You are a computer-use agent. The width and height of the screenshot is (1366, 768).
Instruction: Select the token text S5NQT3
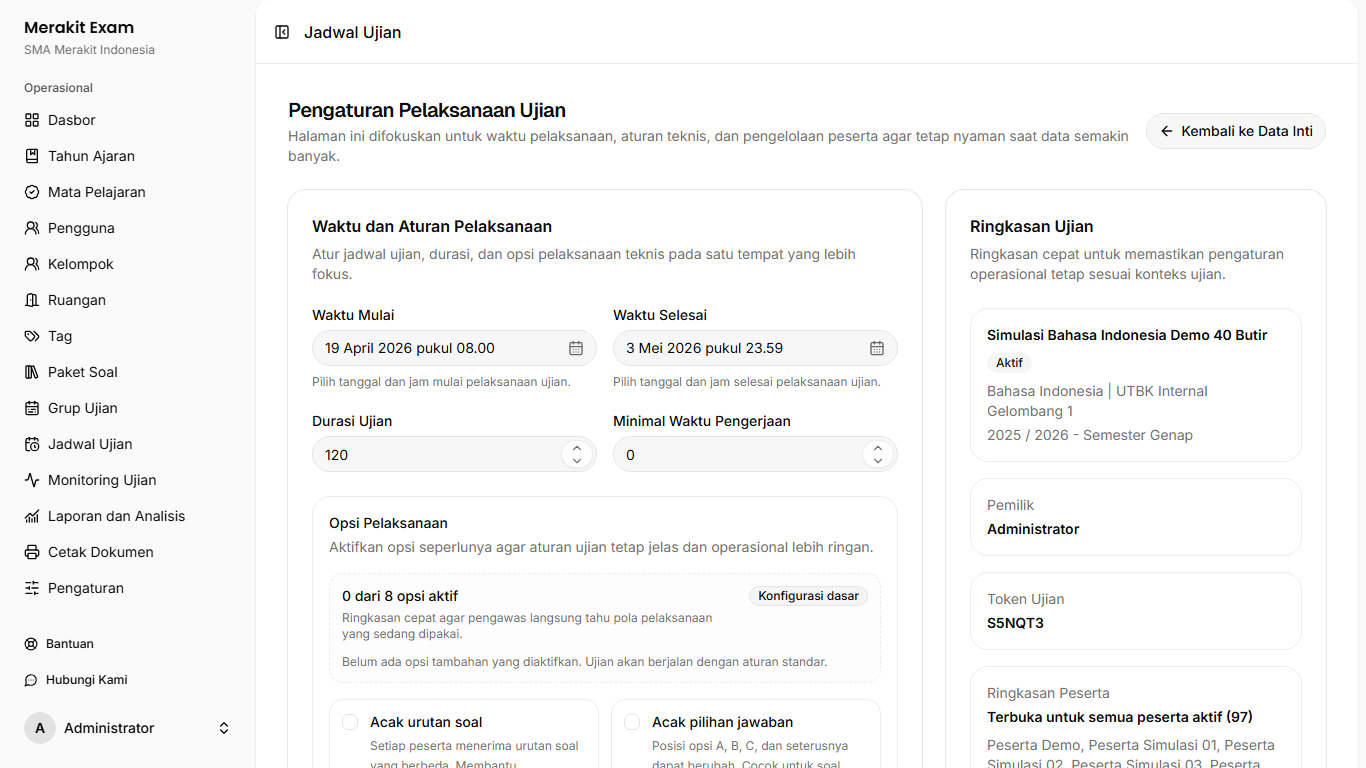1015,623
